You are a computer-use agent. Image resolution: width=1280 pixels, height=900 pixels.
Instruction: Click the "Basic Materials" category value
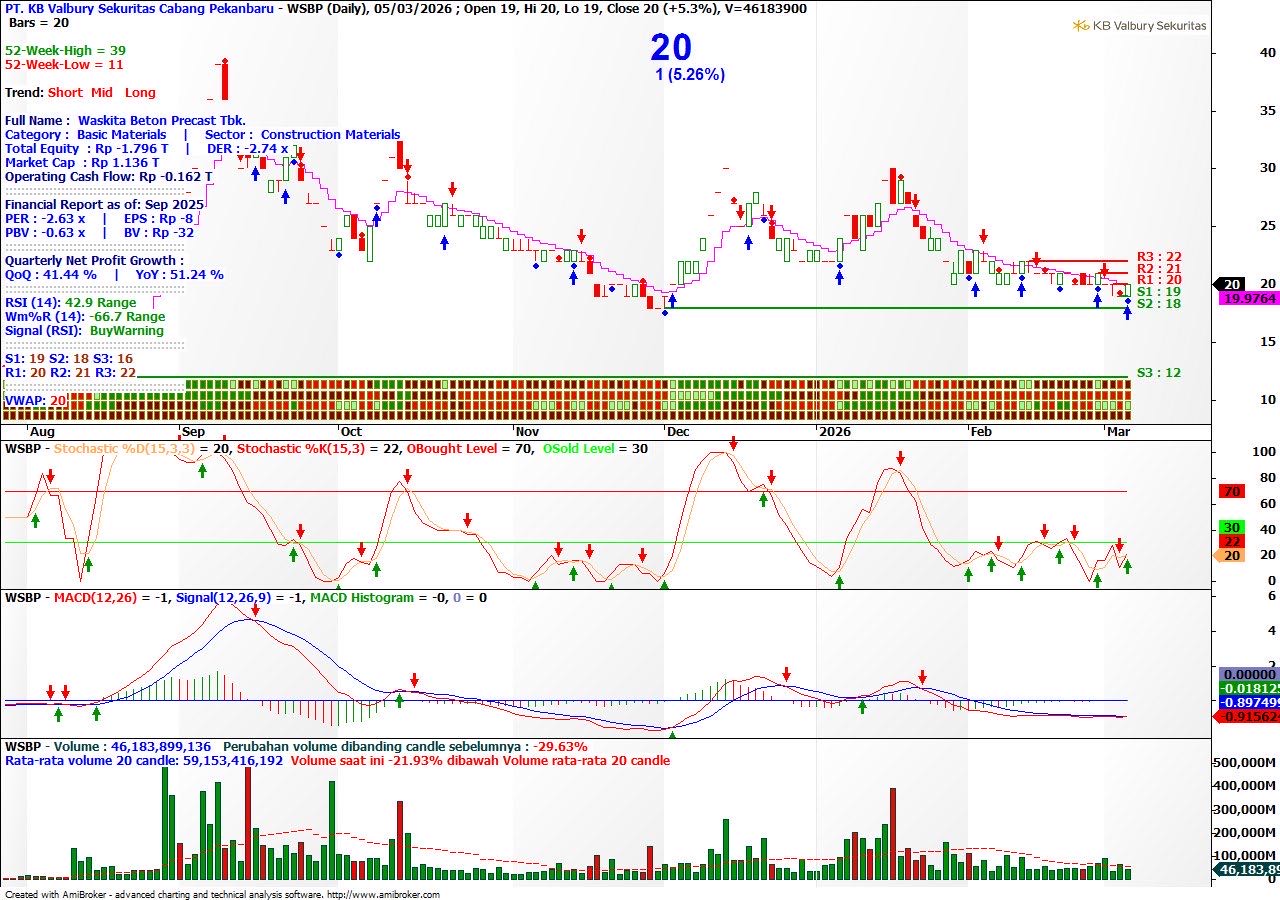click(122, 134)
